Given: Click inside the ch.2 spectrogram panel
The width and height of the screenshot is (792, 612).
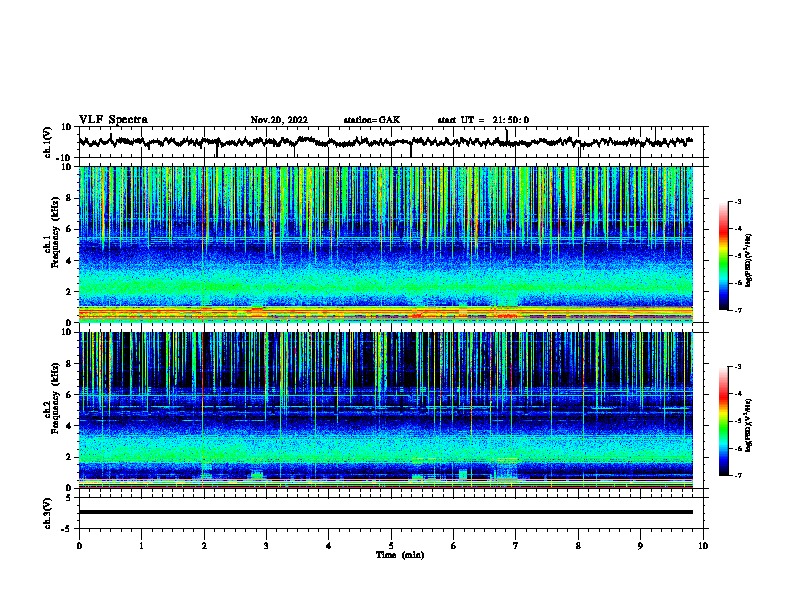Looking at the screenshot, I should [386, 410].
